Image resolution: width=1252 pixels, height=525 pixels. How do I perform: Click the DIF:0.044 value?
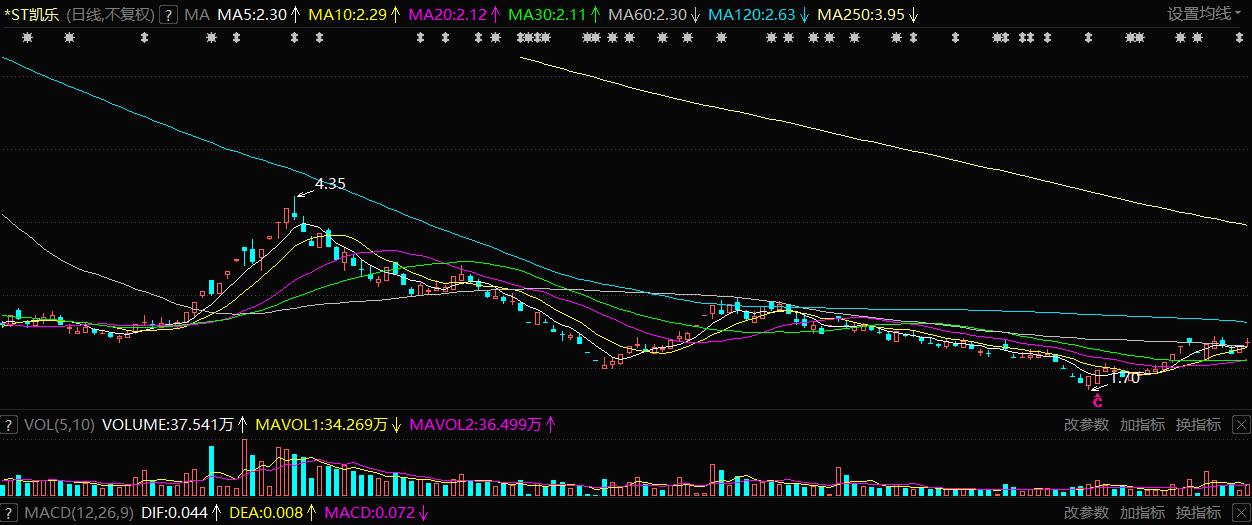(174, 513)
